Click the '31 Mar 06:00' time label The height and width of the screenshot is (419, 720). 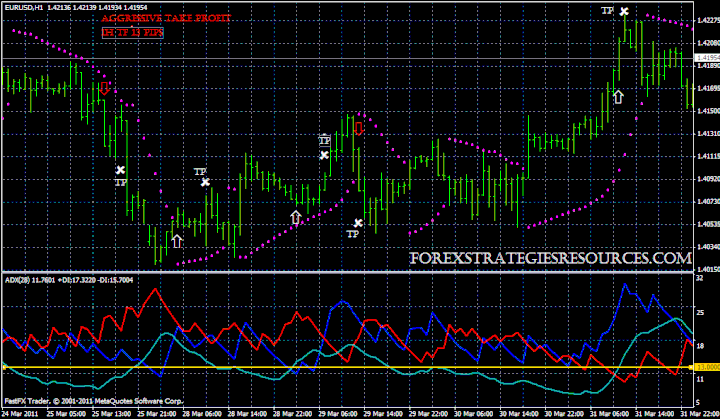[x=609, y=414]
